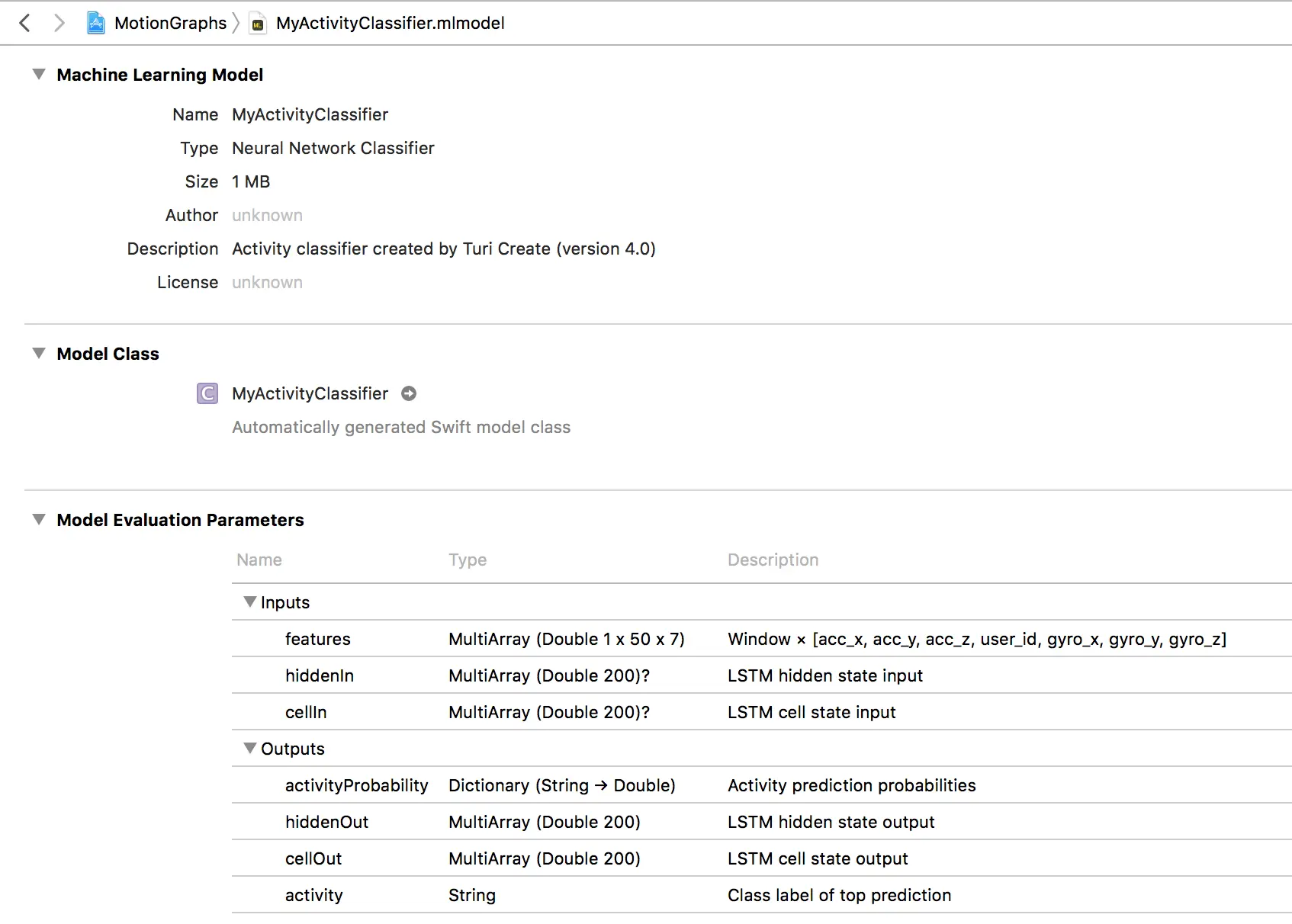Screen dimensions: 1292x924
Task: Collapse the Machine Learning Model section
Action: (39, 75)
